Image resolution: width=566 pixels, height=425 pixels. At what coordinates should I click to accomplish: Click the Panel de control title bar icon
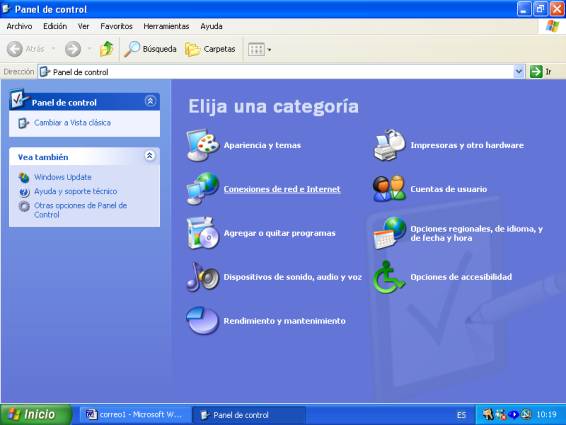[6, 9]
